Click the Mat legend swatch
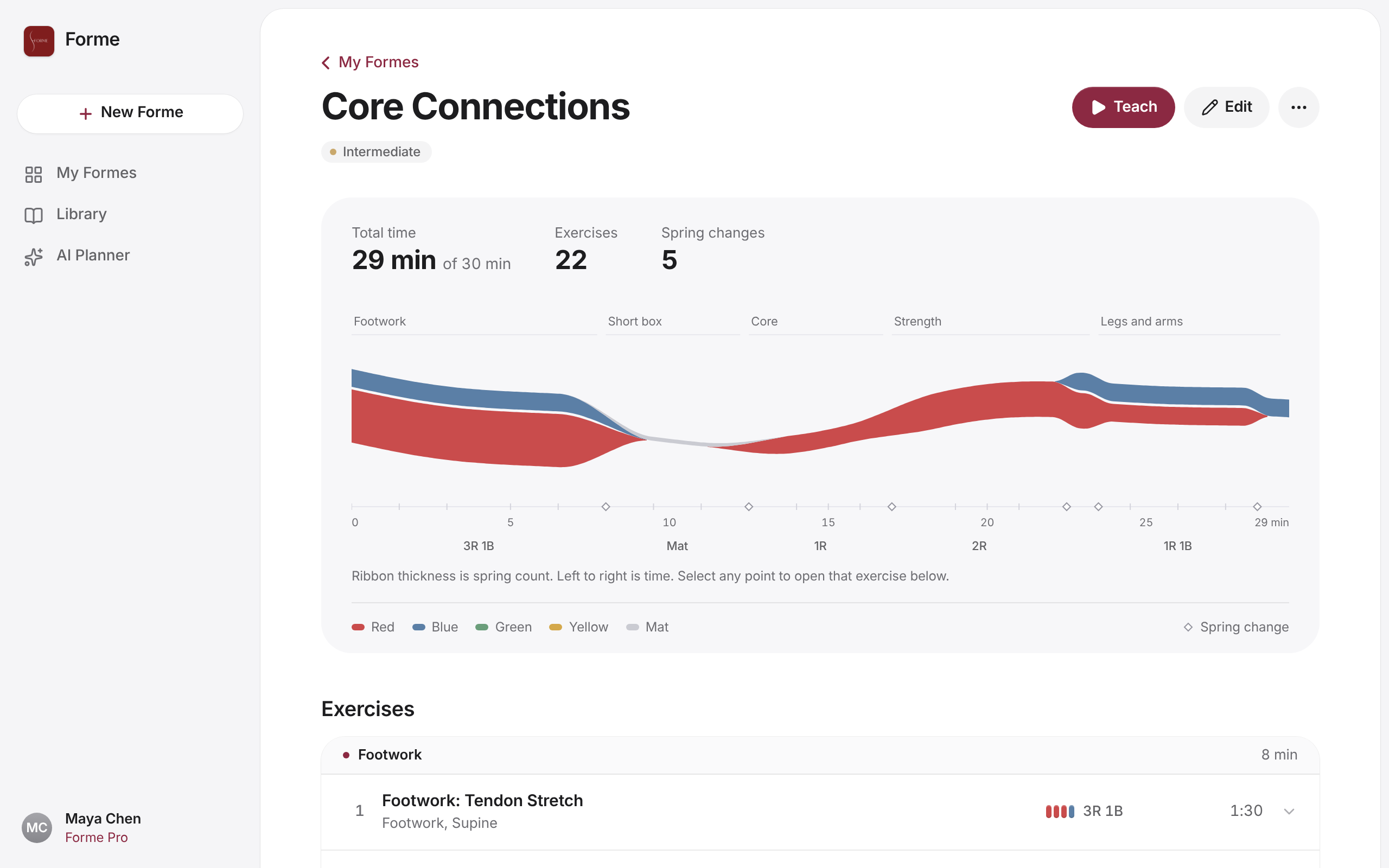 point(632,627)
